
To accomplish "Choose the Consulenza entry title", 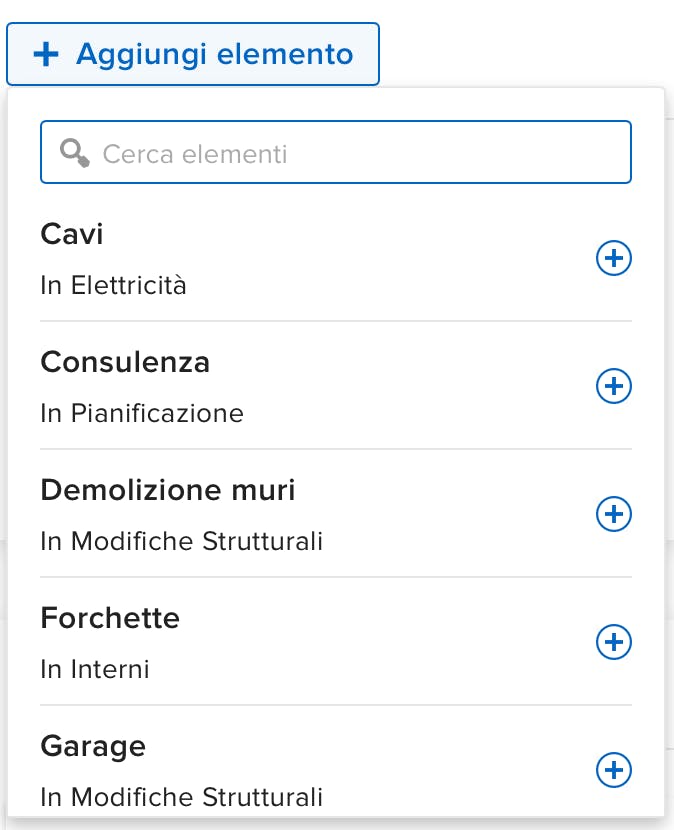I will [x=125, y=362].
